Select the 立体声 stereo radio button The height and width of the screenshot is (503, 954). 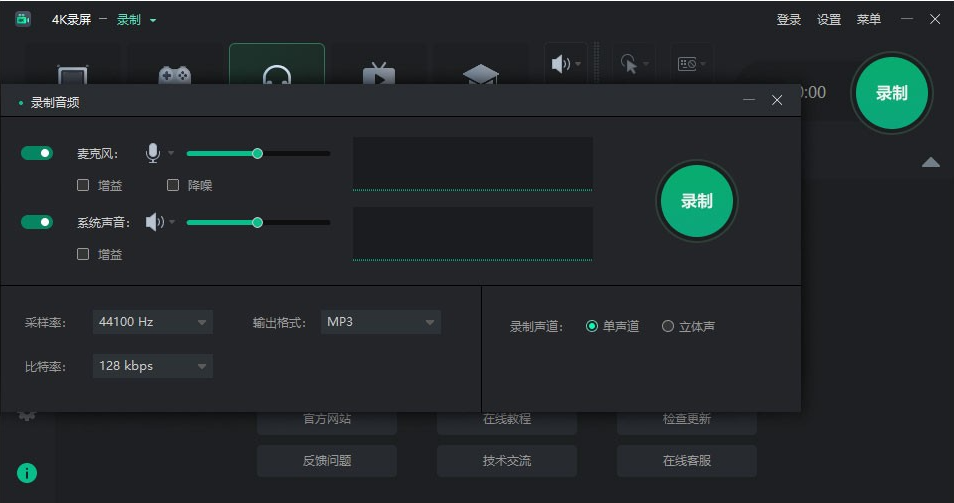click(x=668, y=326)
